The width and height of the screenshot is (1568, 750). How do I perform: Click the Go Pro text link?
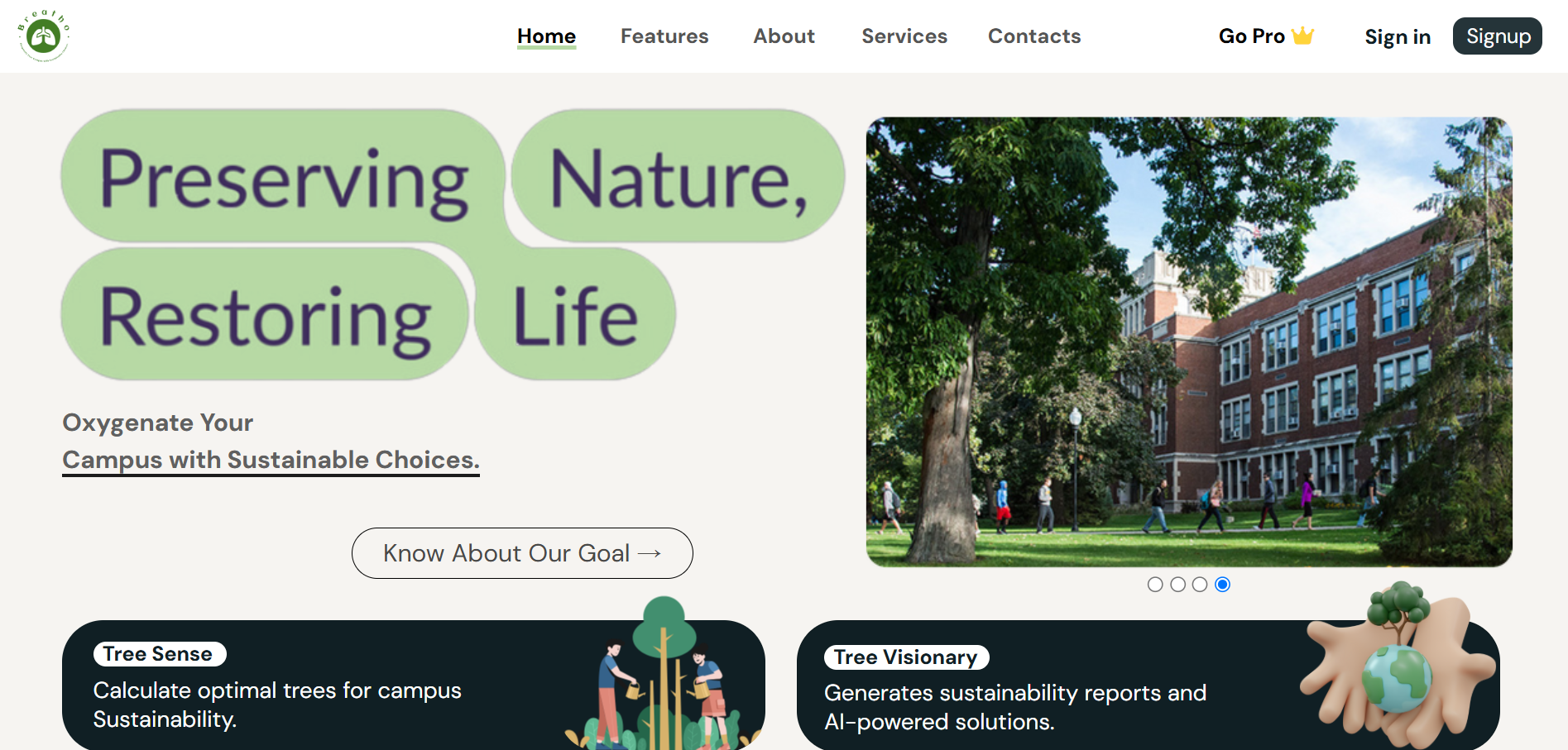click(x=1251, y=36)
